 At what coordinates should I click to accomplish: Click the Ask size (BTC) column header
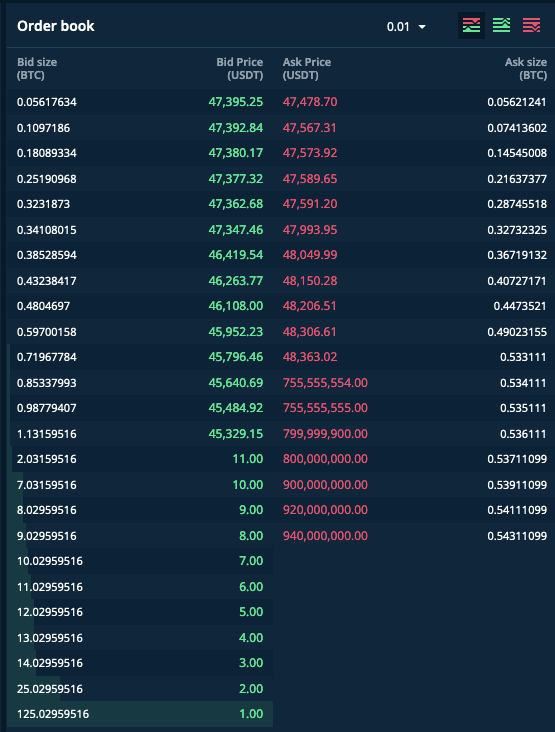tap(526, 69)
